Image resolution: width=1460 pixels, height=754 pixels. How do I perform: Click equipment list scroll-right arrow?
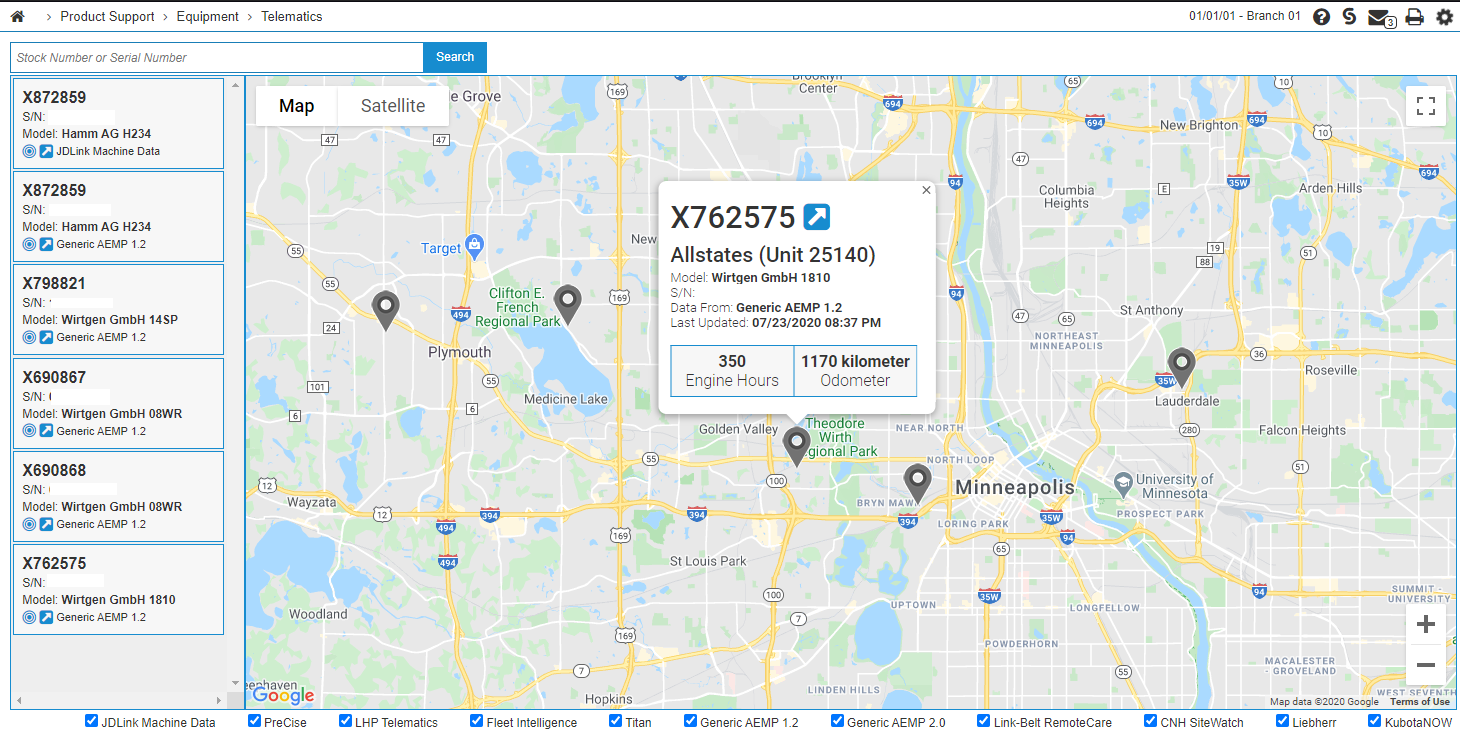(217, 700)
